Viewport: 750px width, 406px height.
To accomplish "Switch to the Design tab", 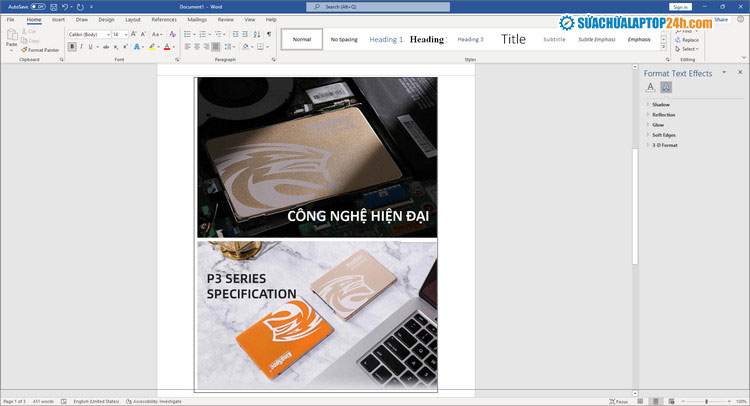I will tap(106, 20).
